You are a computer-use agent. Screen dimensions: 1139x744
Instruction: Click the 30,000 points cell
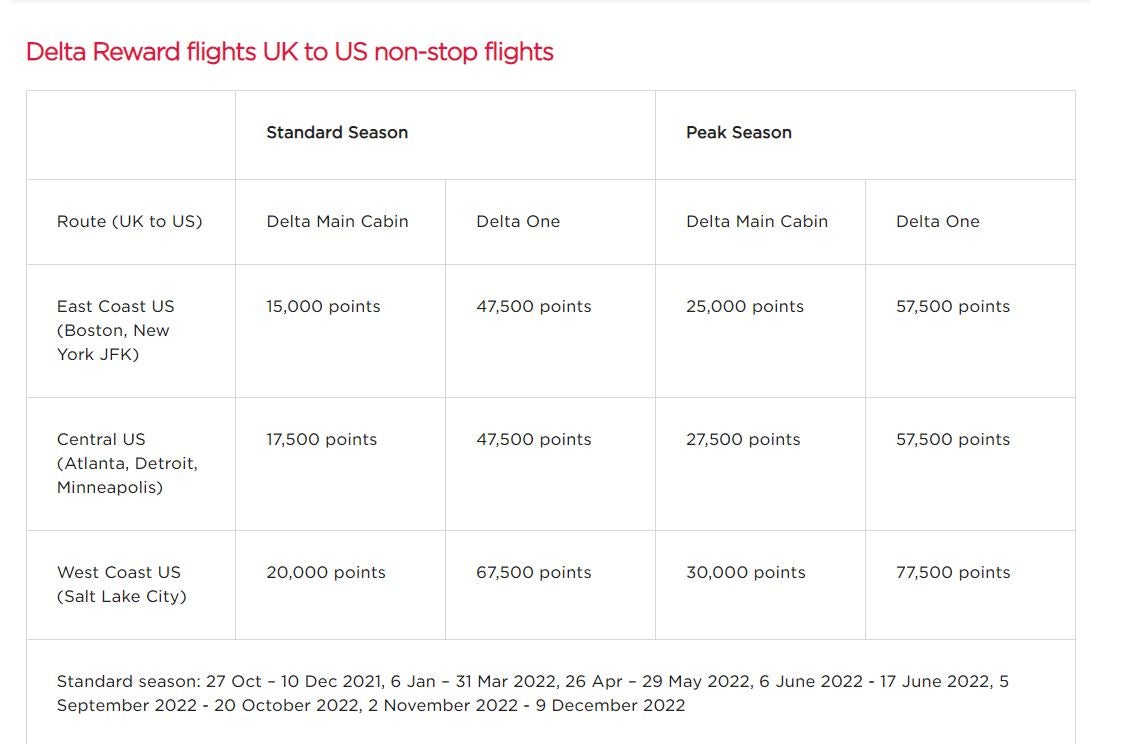746,573
